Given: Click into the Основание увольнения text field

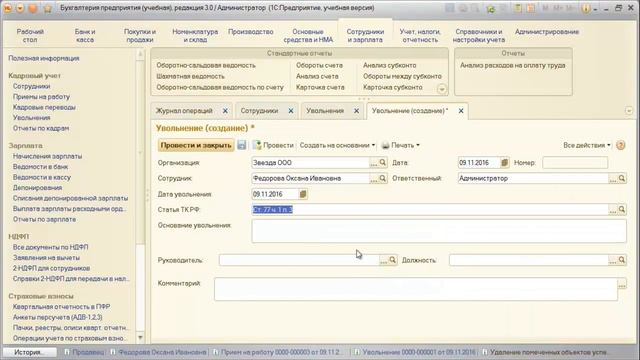Looking at the screenshot, I should pos(439,231).
